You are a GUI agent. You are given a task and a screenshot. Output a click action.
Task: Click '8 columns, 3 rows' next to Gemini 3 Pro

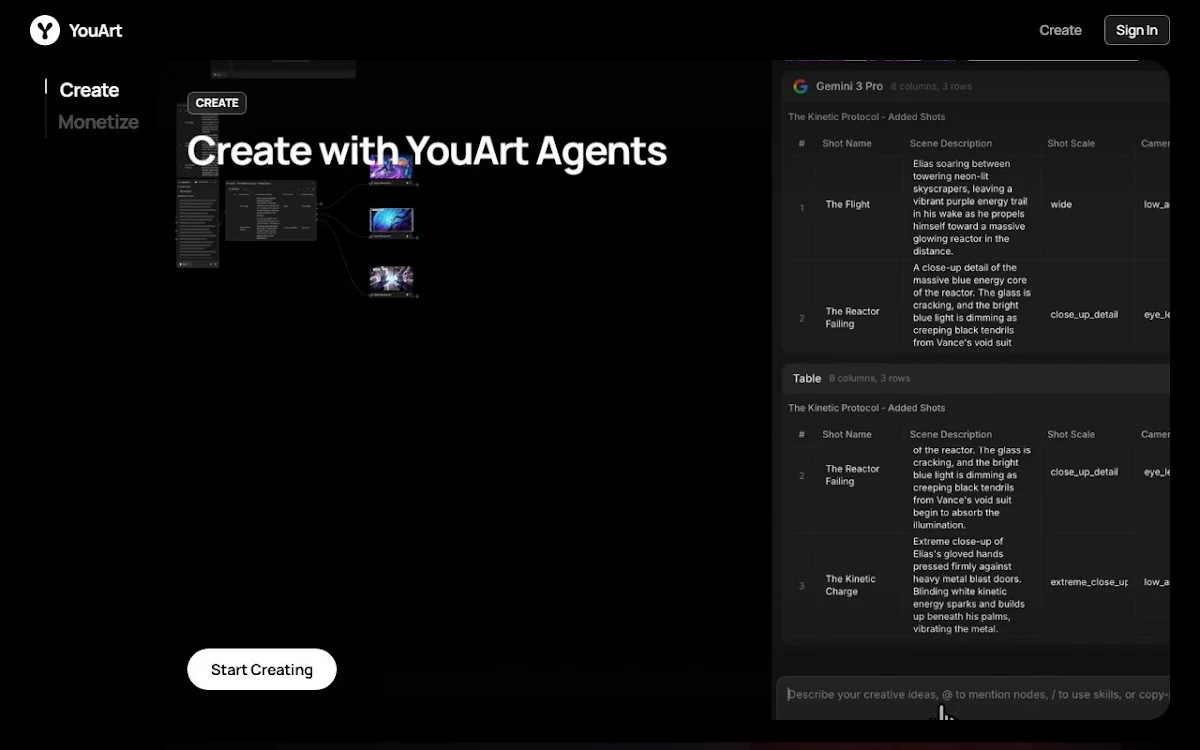click(x=931, y=87)
